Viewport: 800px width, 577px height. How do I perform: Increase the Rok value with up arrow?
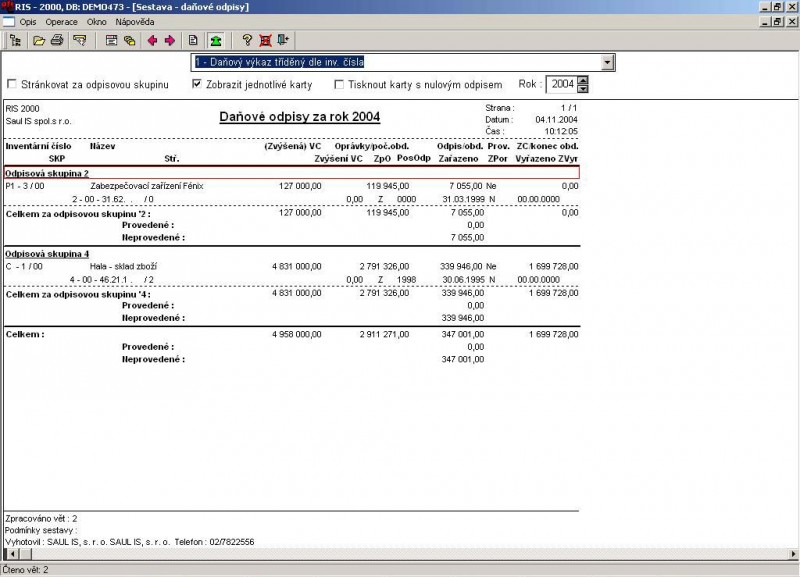tap(582, 80)
